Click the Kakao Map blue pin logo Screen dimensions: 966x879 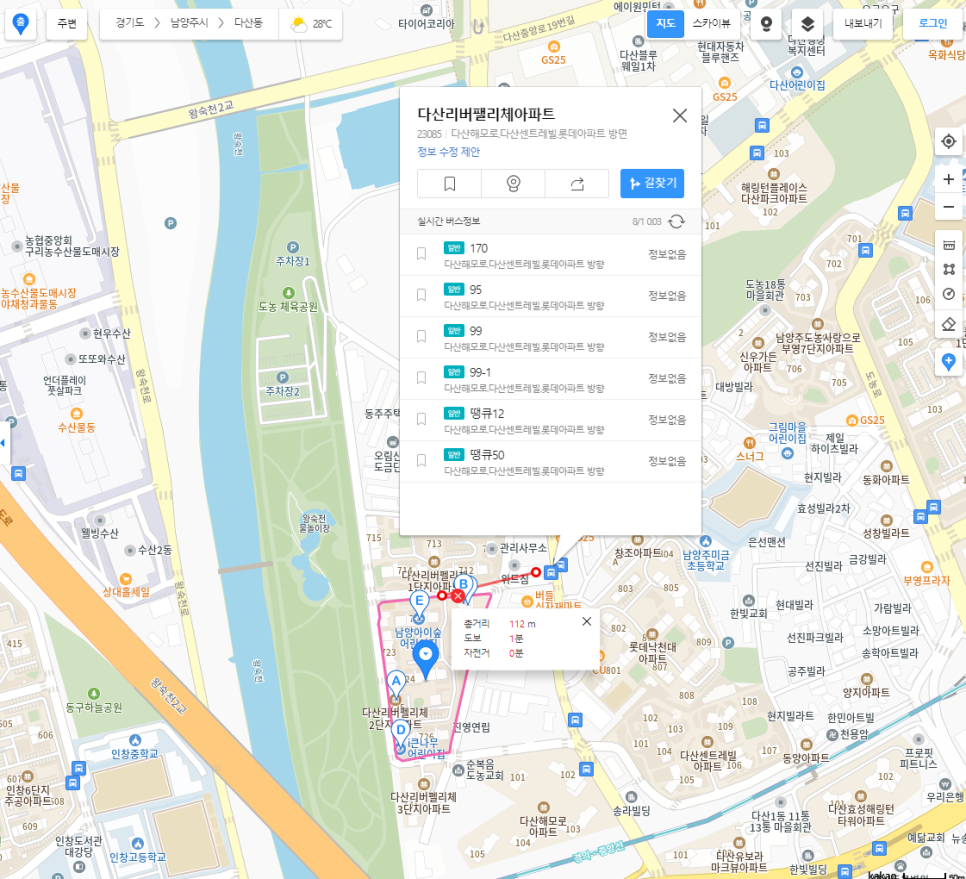20,24
